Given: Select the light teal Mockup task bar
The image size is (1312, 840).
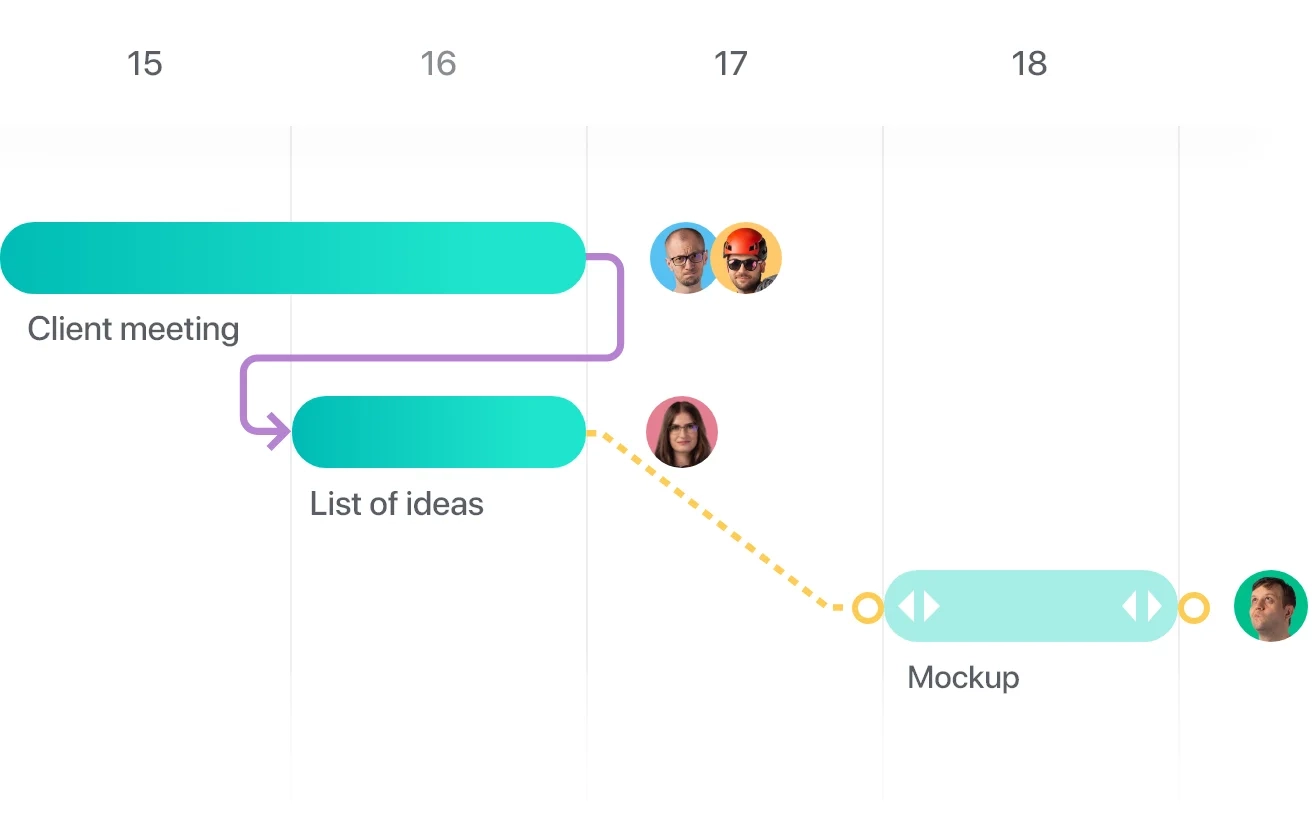Looking at the screenshot, I should pyautogui.click(x=1031, y=606).
